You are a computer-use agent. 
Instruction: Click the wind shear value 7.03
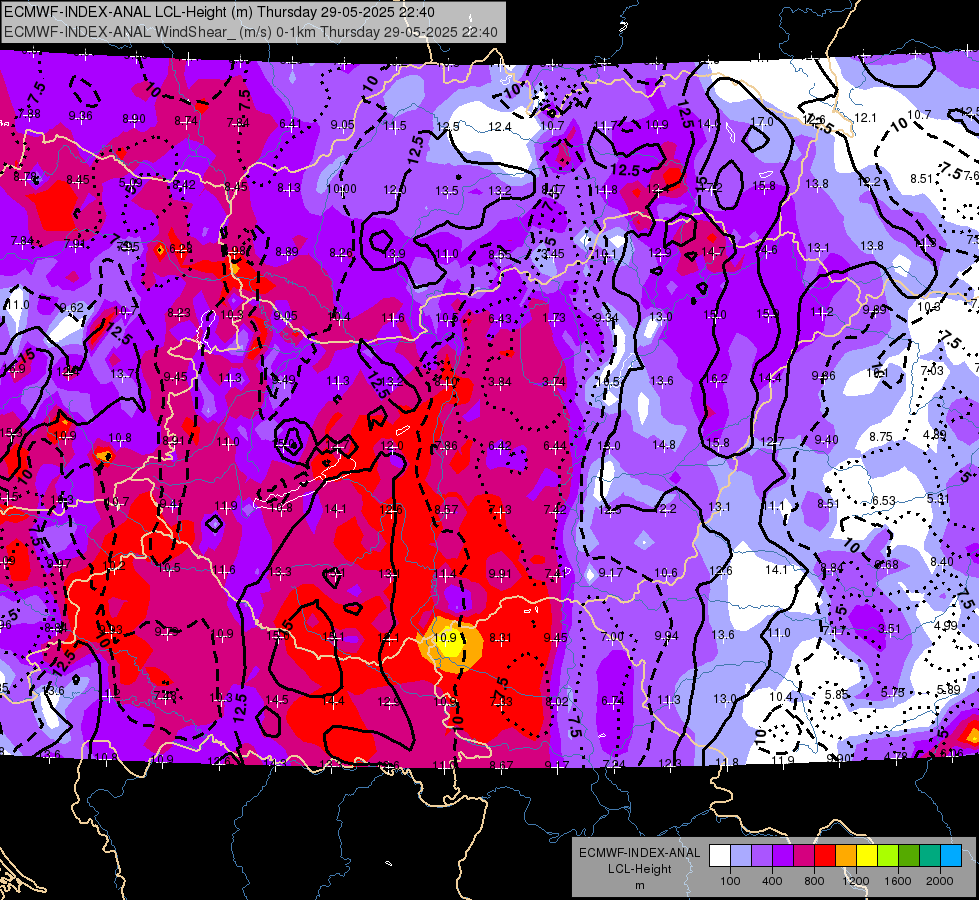[932, 370]
